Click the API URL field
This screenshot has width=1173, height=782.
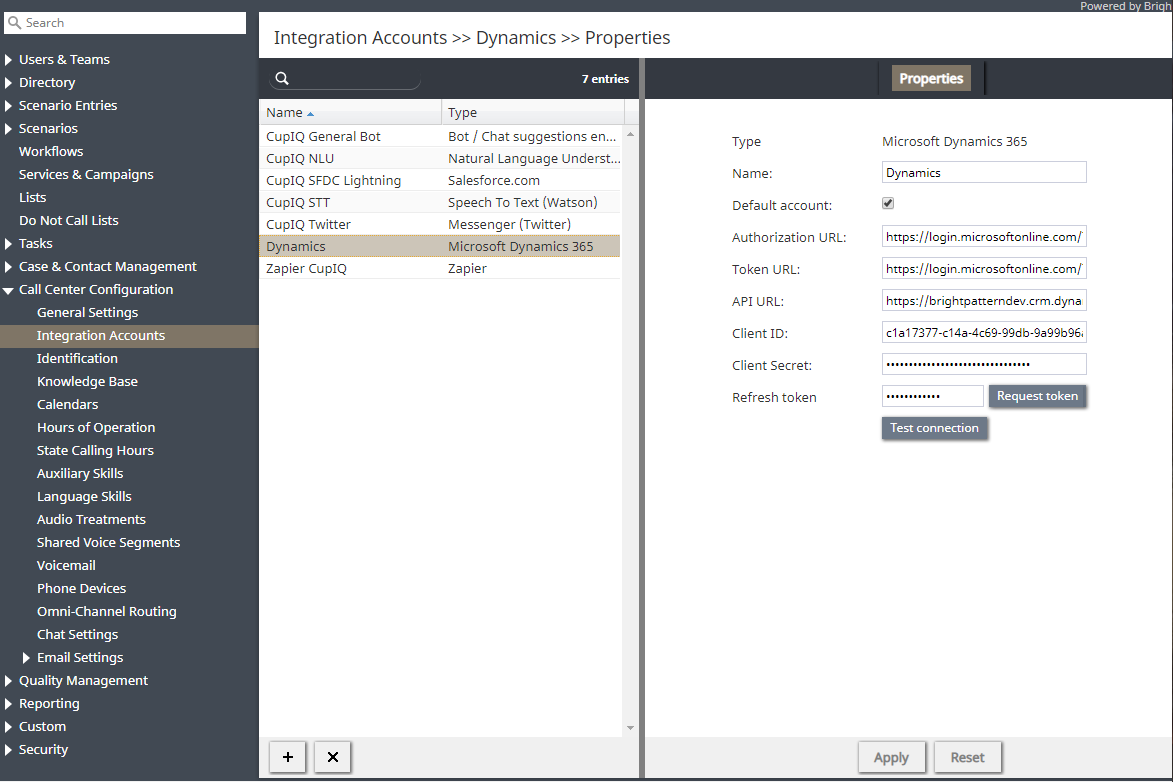coord(984,301)
